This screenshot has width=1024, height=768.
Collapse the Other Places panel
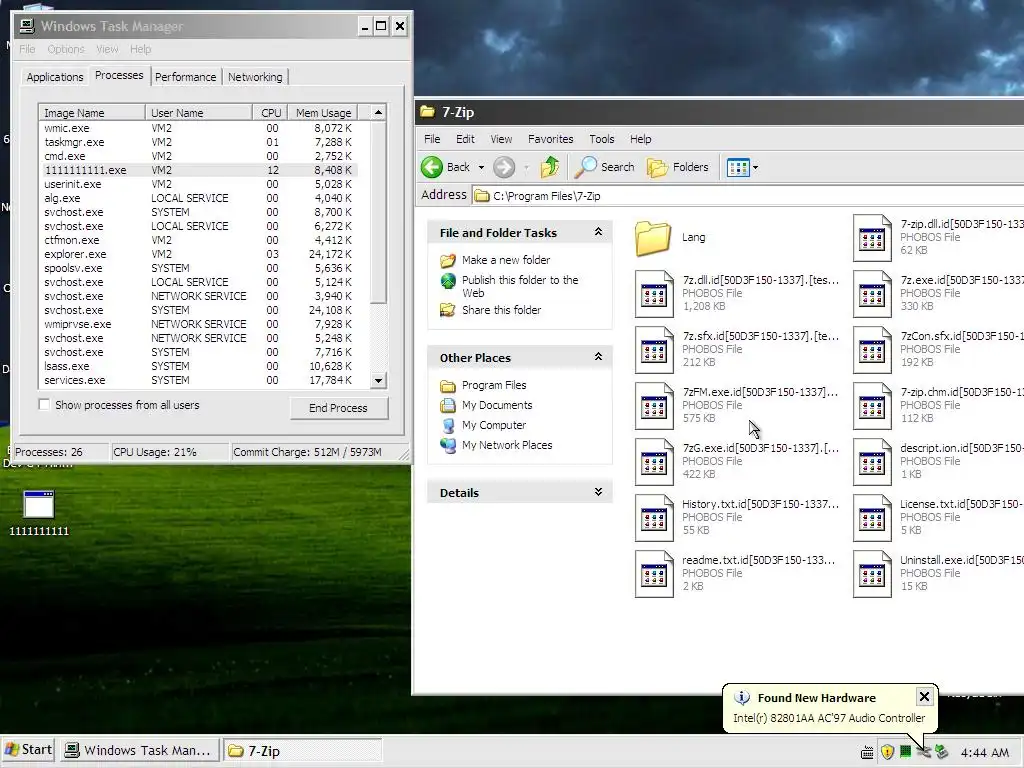598,357
